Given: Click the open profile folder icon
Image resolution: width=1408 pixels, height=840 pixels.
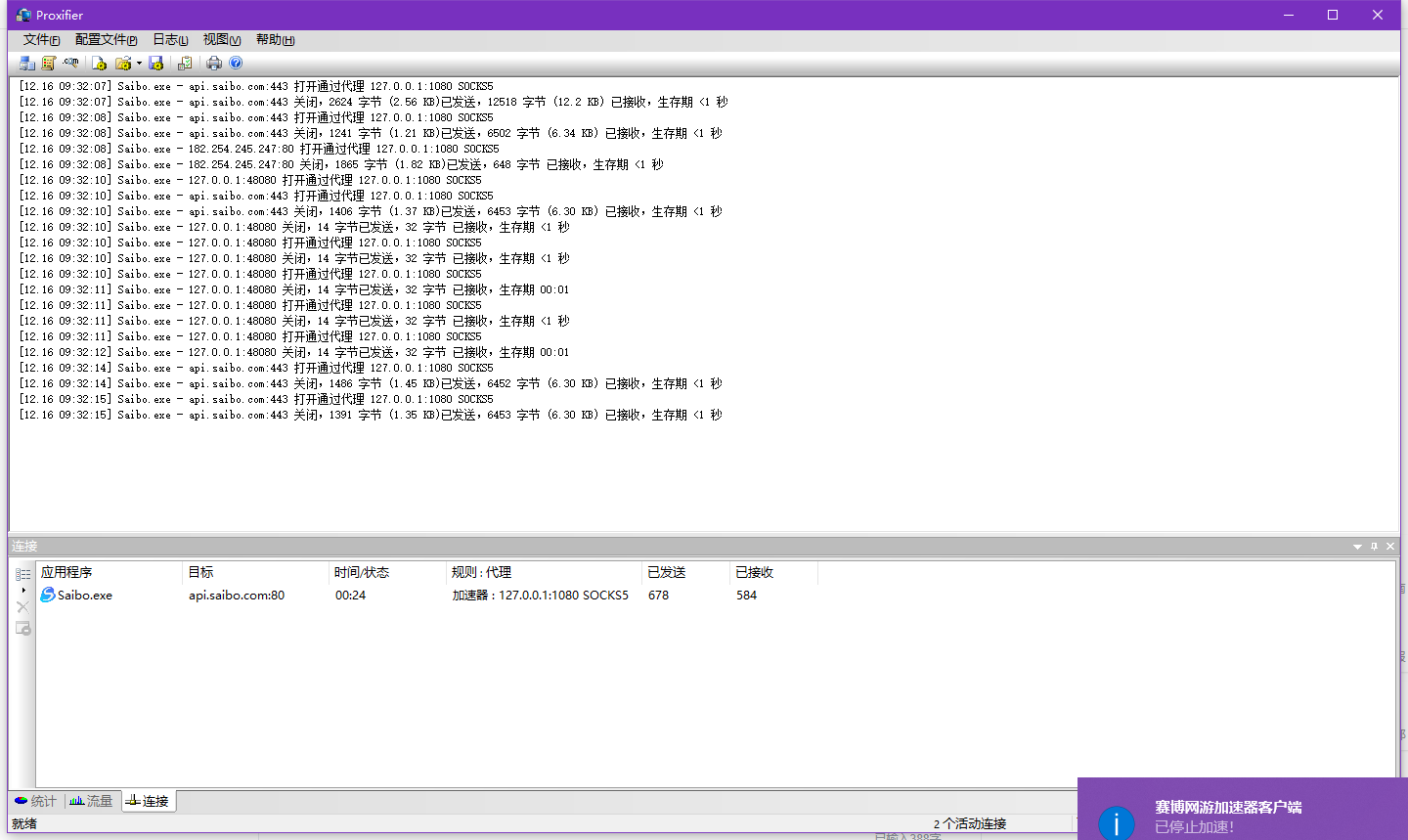Looking at the screenshot, I should coord(122,63).
